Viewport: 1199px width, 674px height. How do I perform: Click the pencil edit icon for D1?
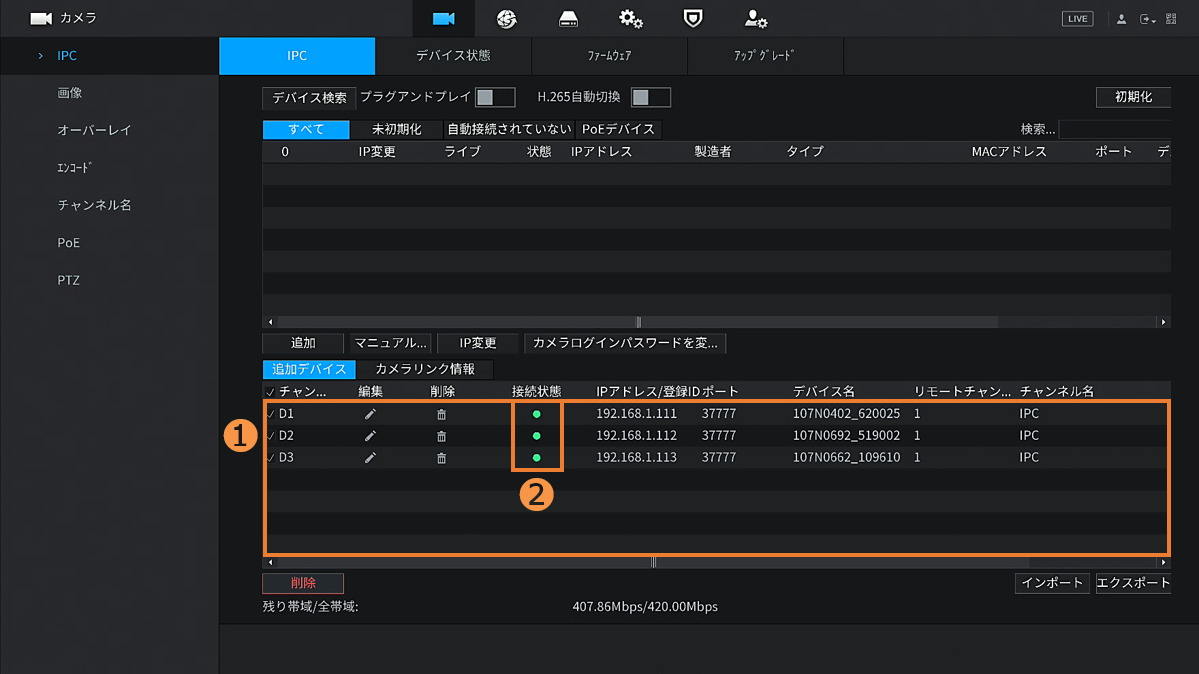(370, 414)
